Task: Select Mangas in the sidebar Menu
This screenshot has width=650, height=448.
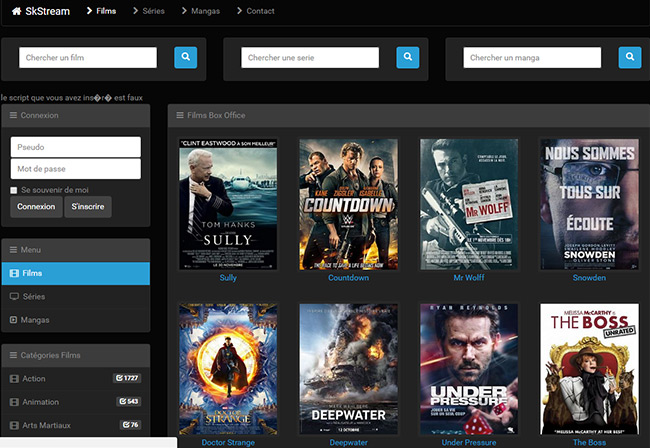Action: [x=76, y=320]
